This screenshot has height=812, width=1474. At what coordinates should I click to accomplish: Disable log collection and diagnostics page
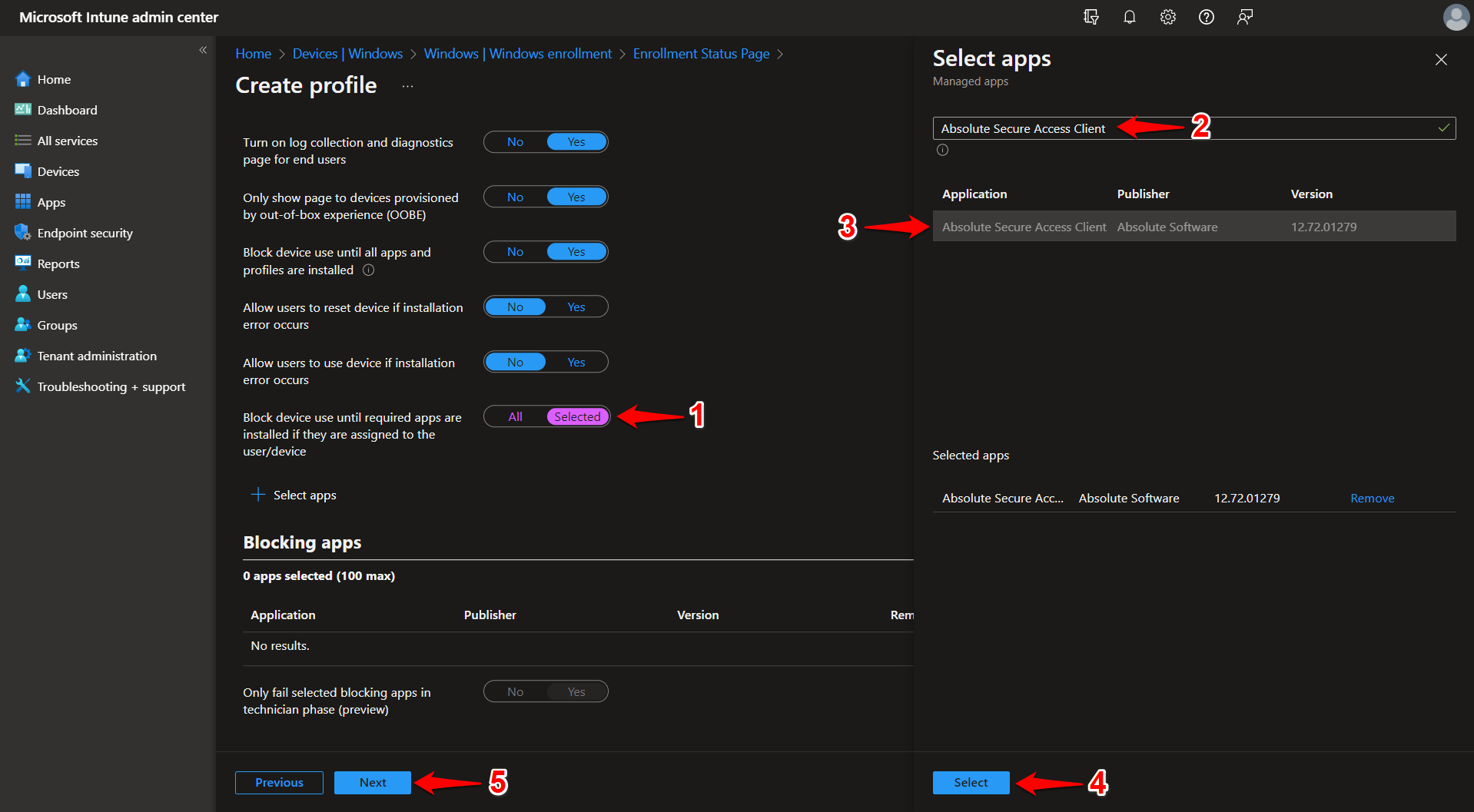click(x=514, y=141)
